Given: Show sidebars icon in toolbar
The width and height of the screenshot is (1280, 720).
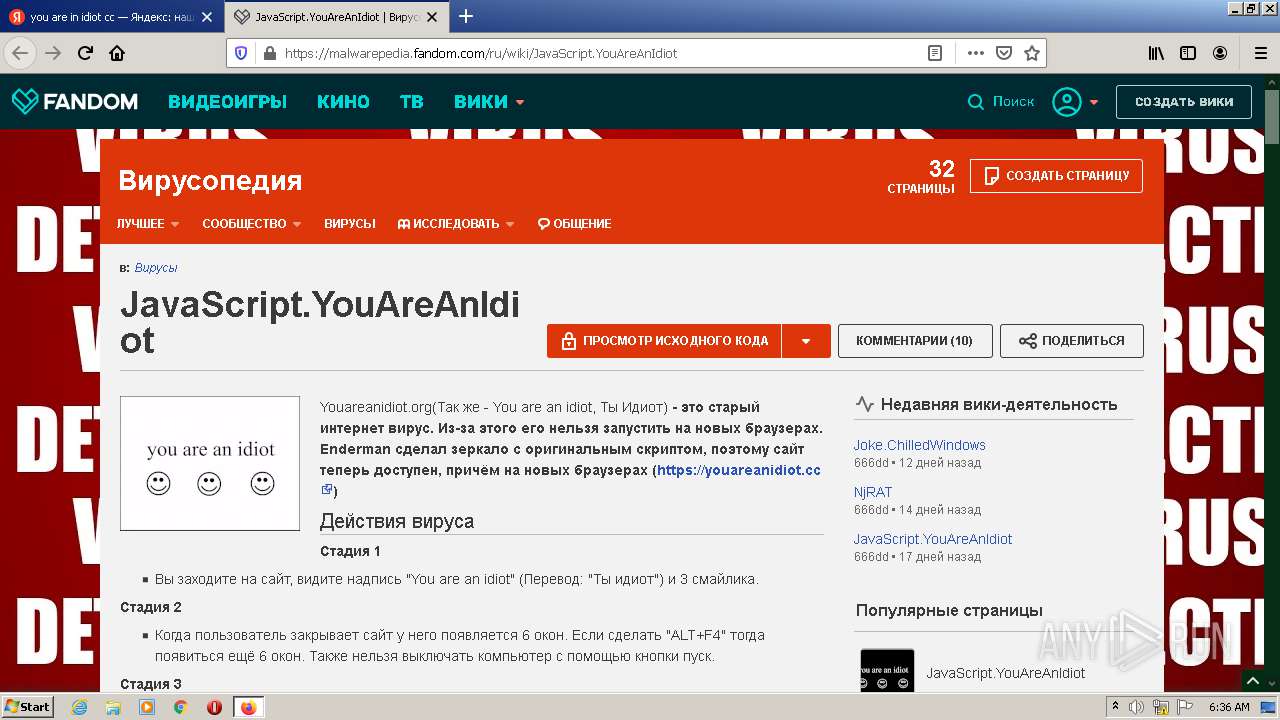Looking at the screenshot, I should click(1188, 53).
